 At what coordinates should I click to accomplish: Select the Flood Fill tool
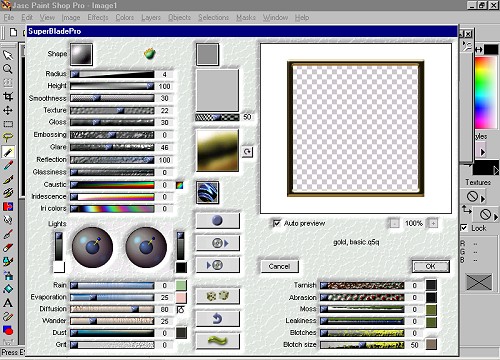coord(8,289)
